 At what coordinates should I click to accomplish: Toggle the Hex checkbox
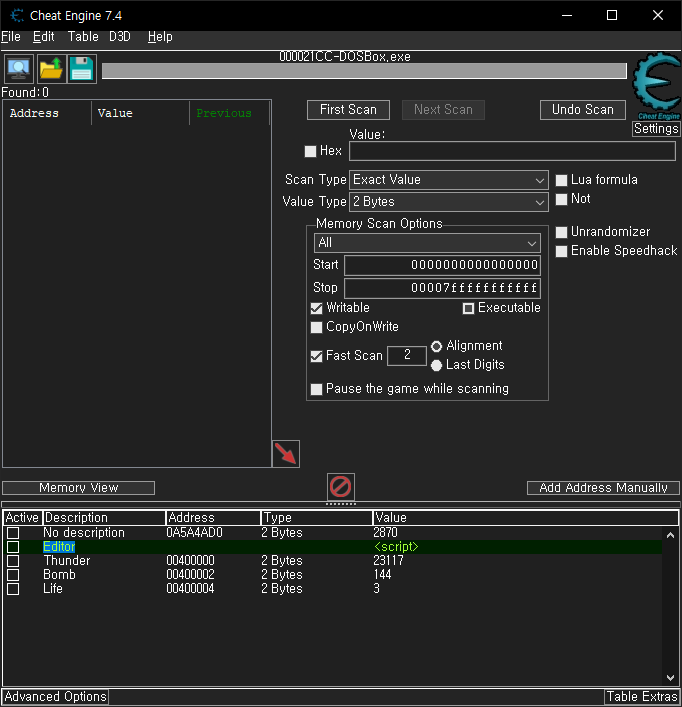pos(310,151)
